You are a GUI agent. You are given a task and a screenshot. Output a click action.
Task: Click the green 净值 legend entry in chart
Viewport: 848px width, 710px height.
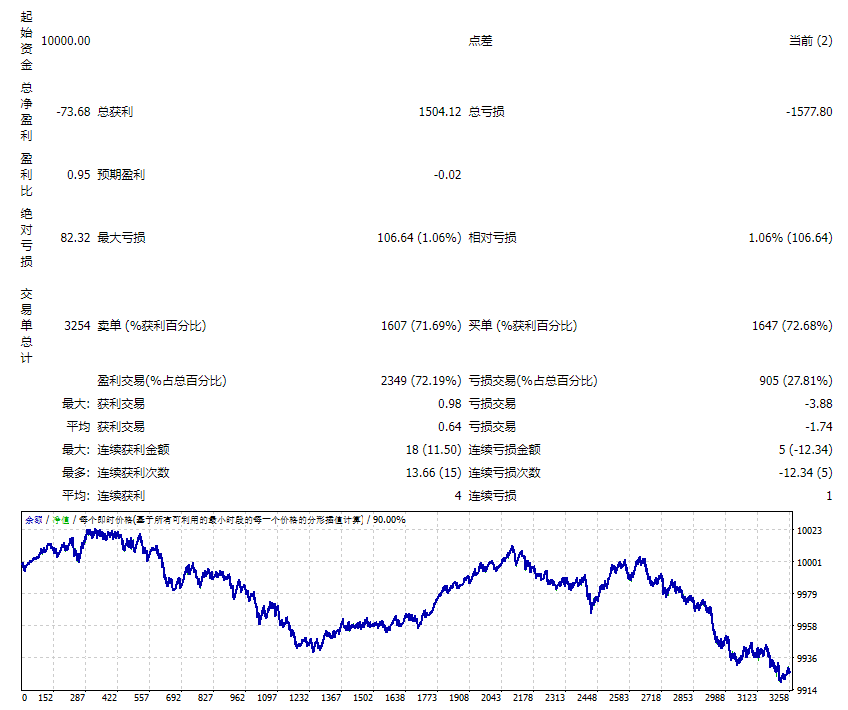[x=61, y=520]
